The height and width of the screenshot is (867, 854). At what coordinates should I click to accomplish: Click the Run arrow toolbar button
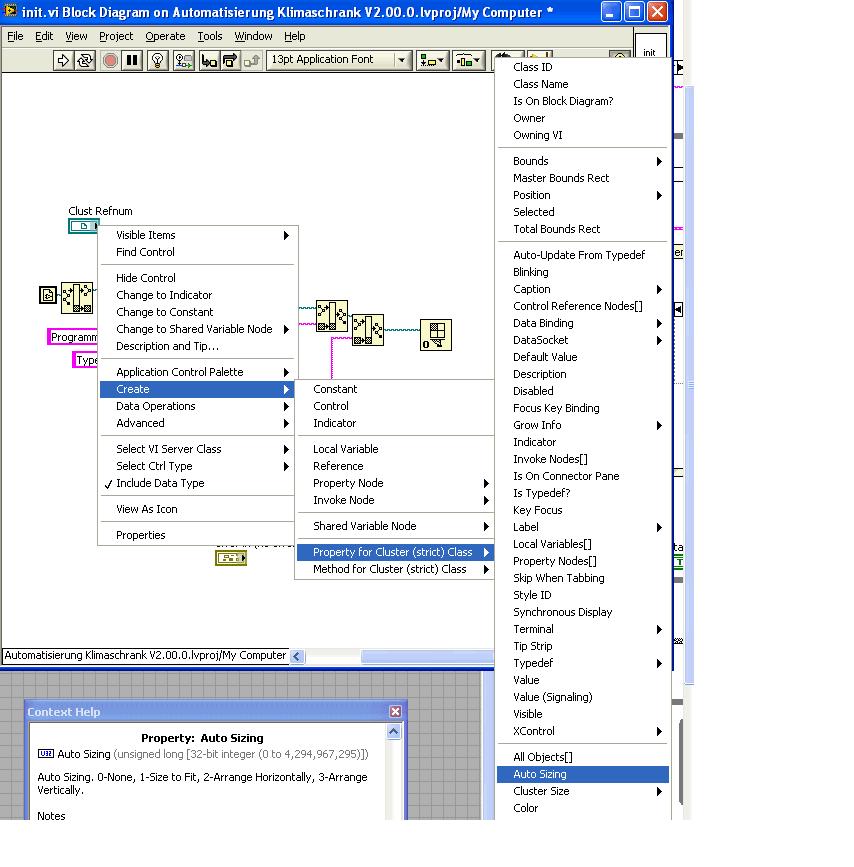(63, 60)
